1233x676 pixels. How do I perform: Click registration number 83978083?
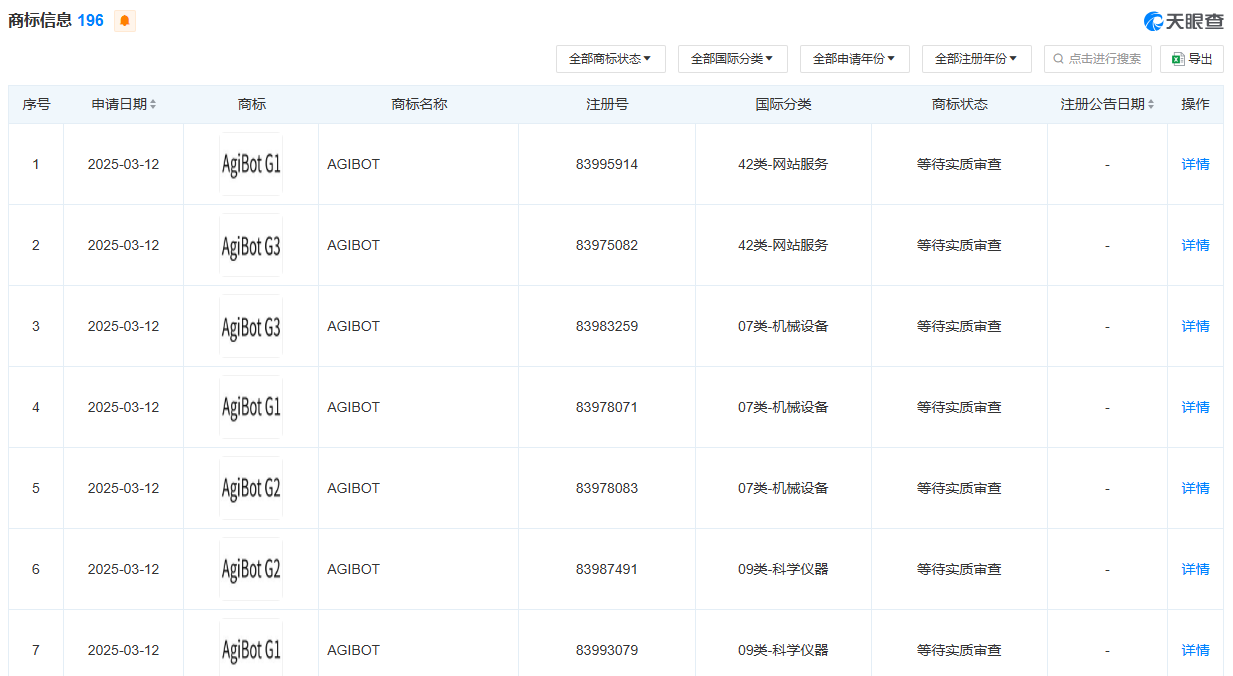pos(607,488)
